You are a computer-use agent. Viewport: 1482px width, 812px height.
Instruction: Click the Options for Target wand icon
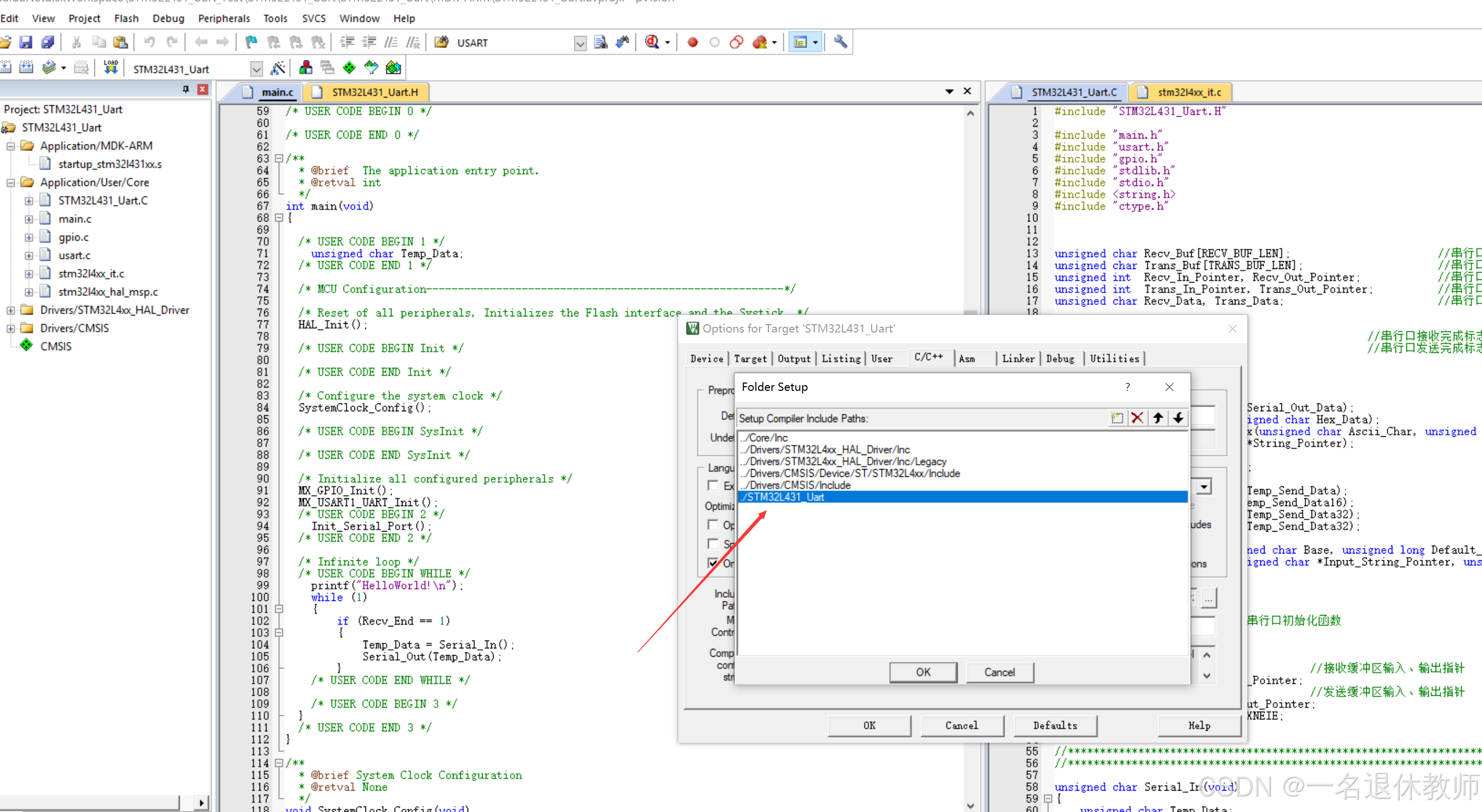click(278, 68)
